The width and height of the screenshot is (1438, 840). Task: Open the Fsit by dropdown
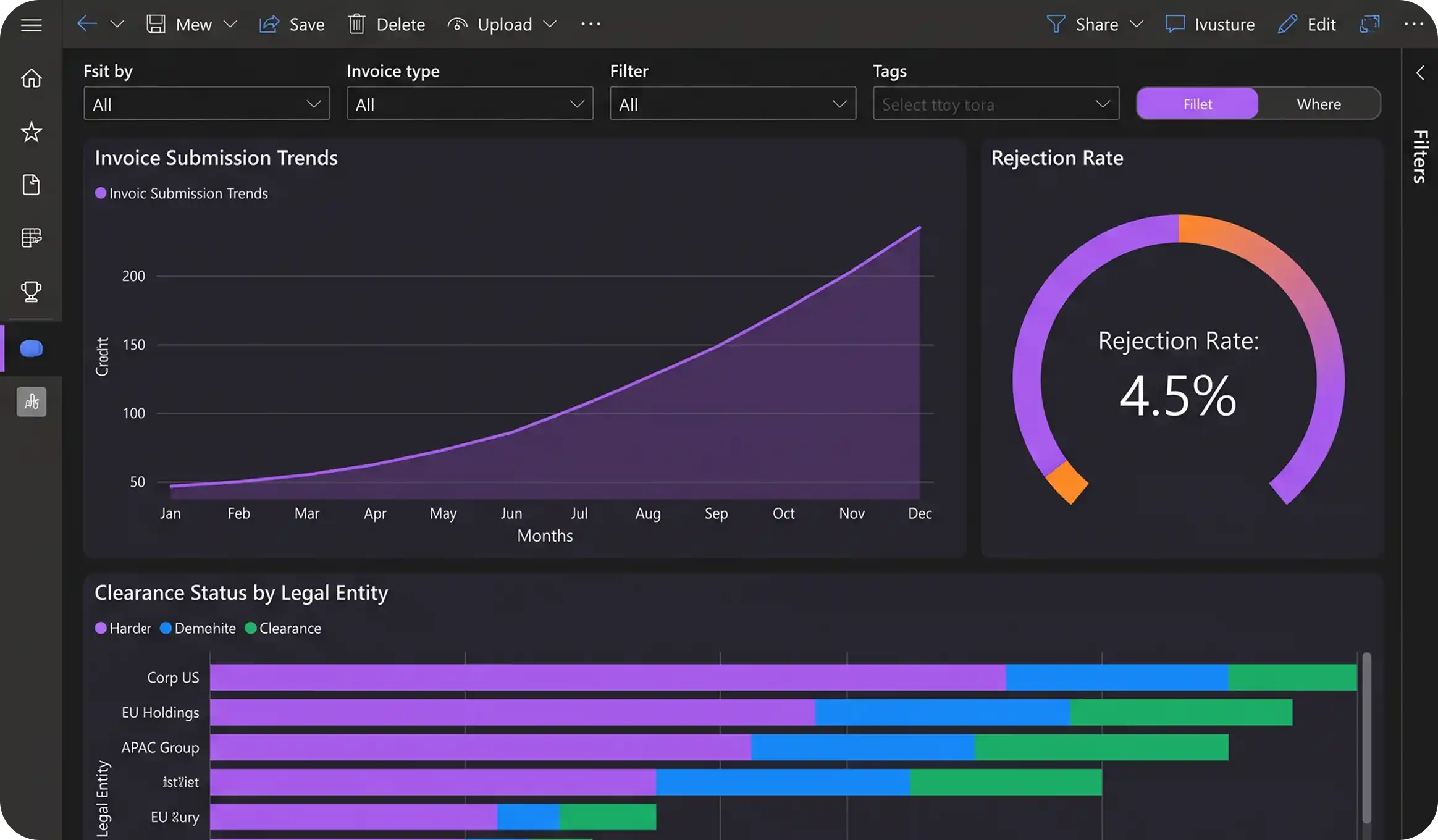(x=207, y=104)
